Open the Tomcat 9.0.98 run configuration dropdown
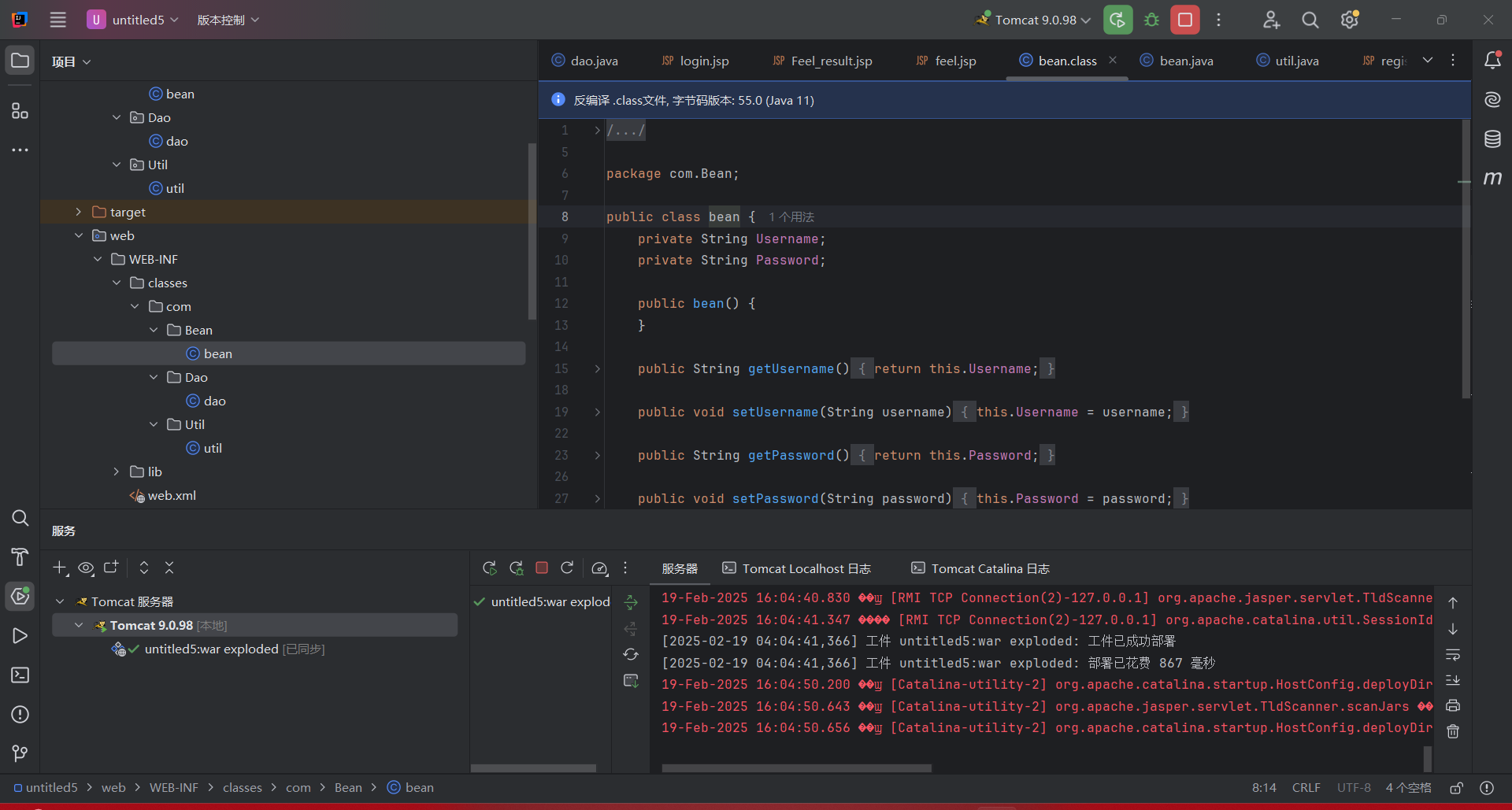1512x810 pixels. (x=1034, y=20)
